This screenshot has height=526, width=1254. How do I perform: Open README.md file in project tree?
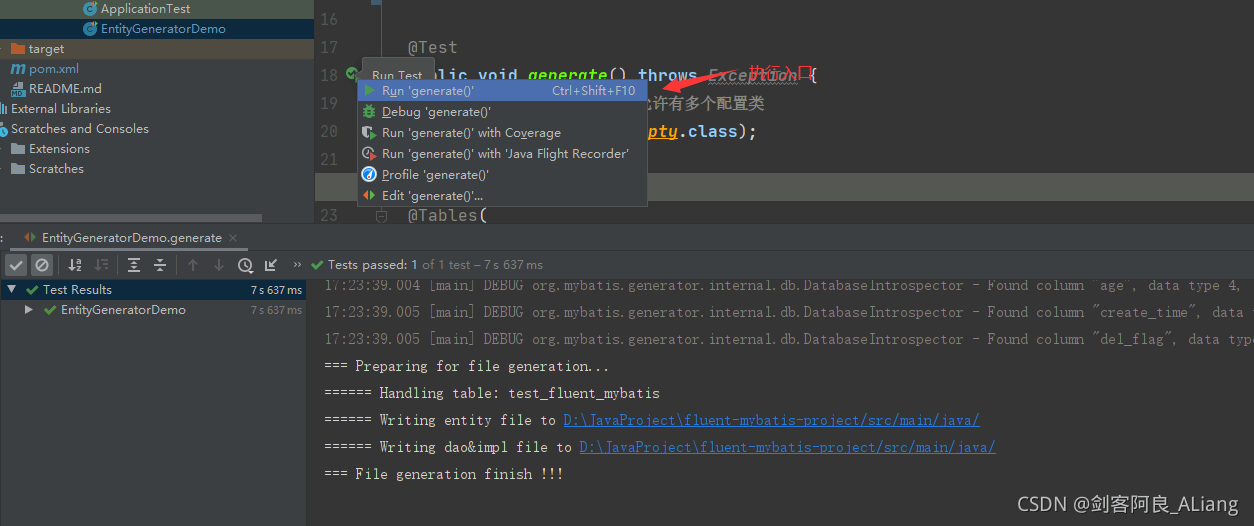(65, 89)
